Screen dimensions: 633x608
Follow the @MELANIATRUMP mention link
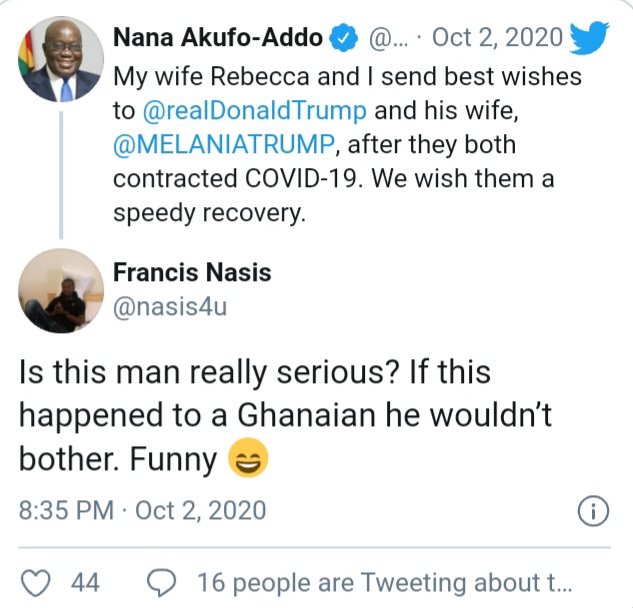229,145
